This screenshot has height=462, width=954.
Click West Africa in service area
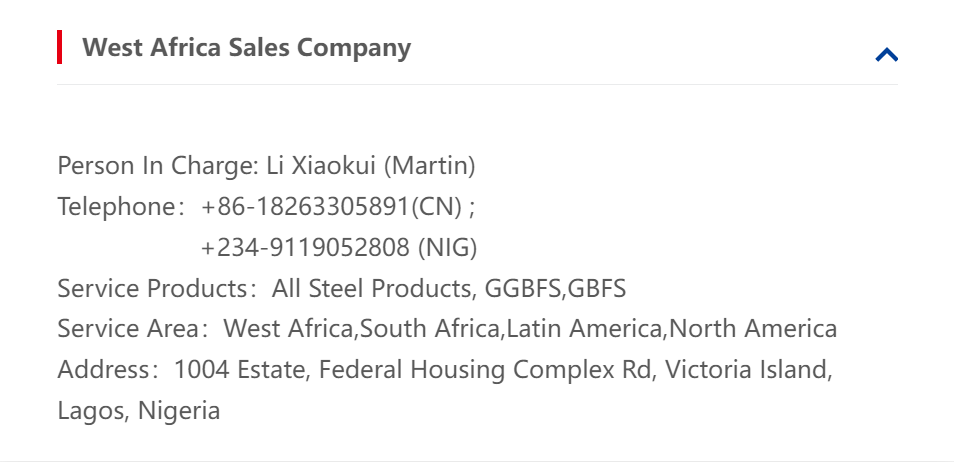point(290,329)
